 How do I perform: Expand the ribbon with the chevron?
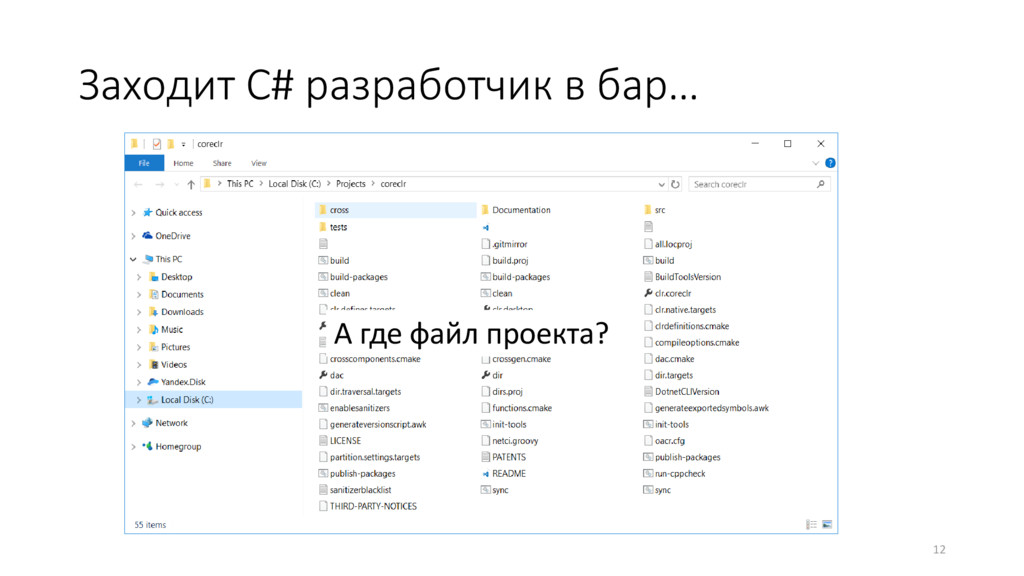pos(815,163)
